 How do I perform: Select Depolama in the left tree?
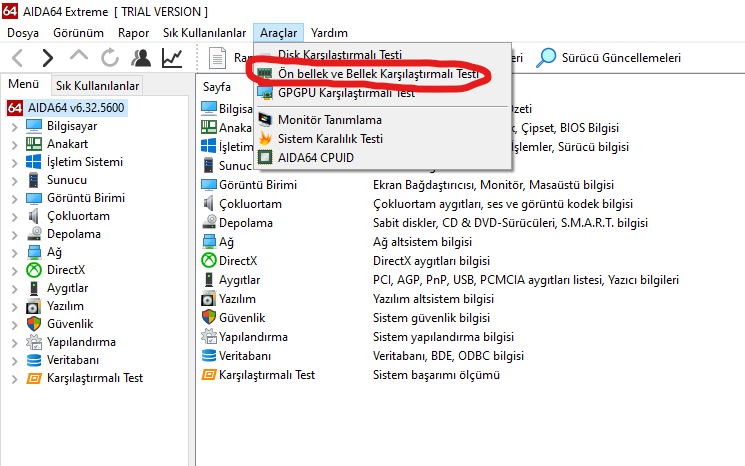pos(74,234)
